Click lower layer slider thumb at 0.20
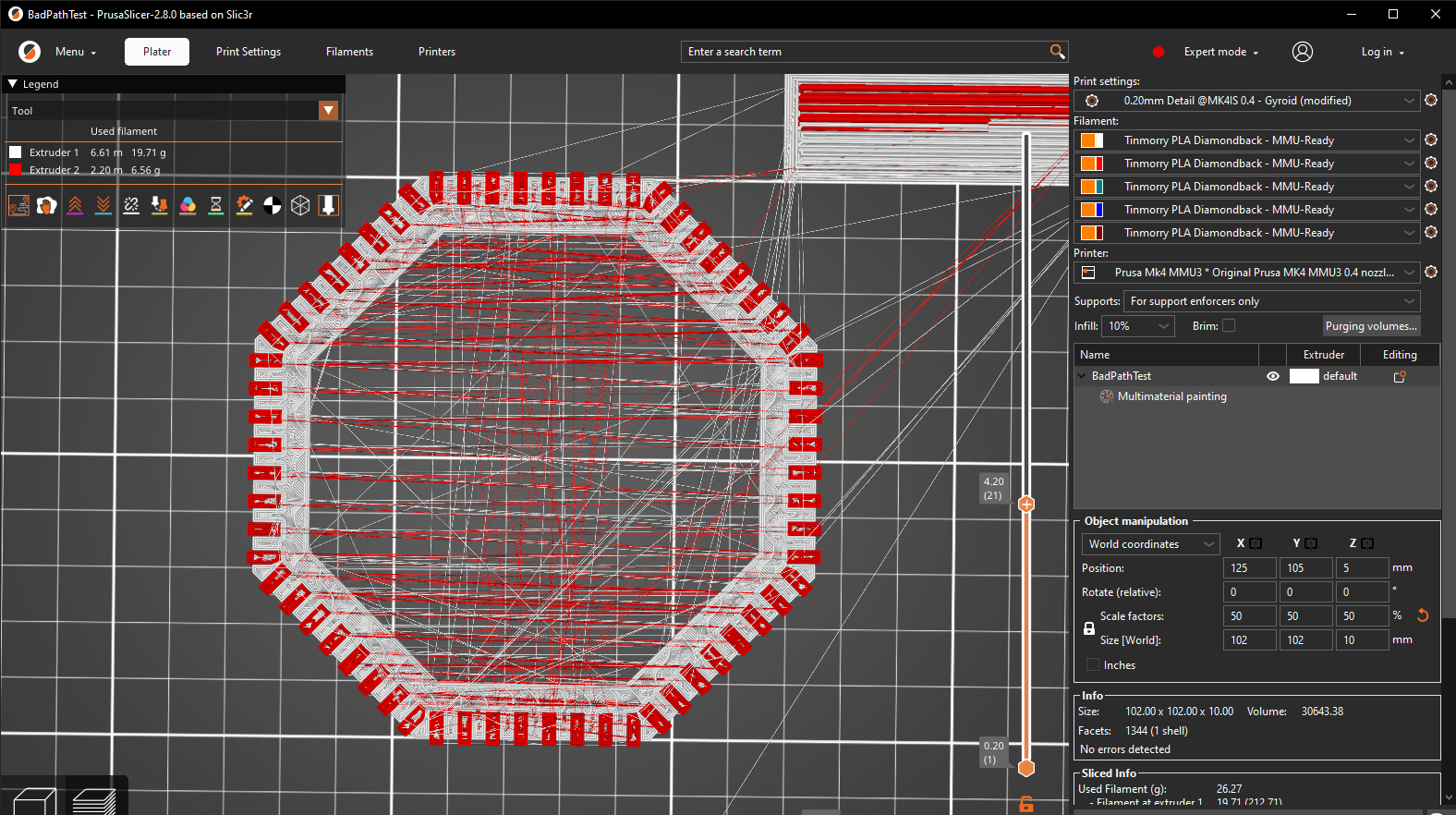1456x815 pixels. (1026, 768)
